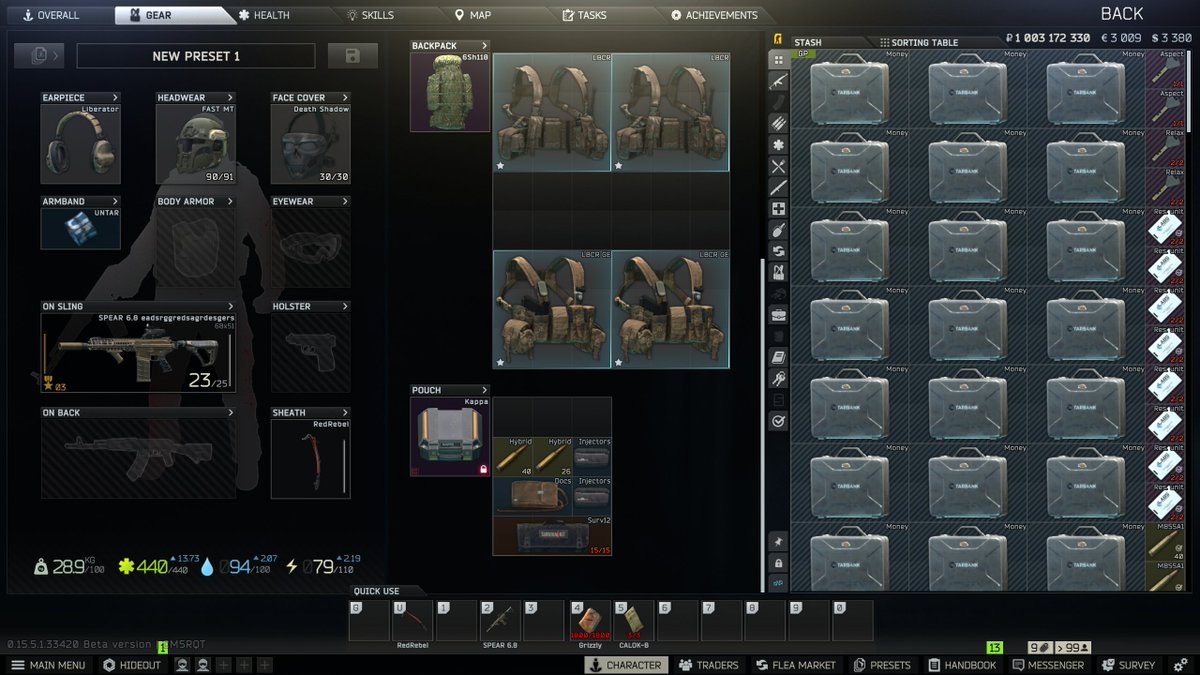The image size is (1200, 675).
Task: Filter stash by food fork-and-knife icon
Action: point(778,166)
